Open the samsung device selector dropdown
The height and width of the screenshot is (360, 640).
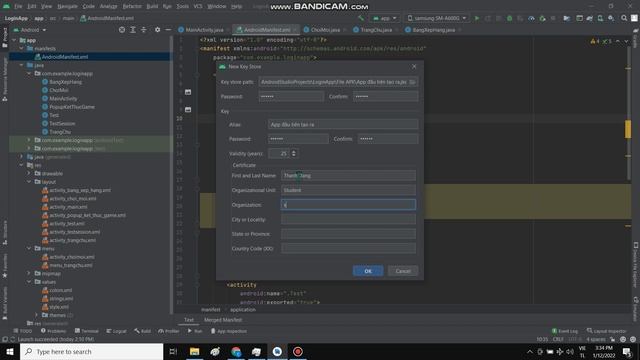point(437,18)
